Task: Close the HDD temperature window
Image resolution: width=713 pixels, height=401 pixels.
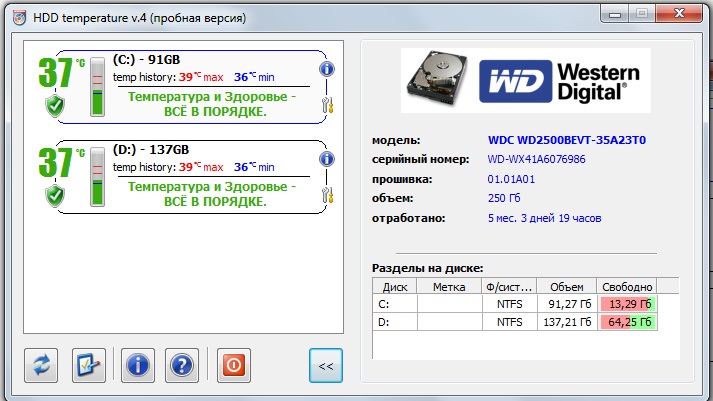Action: point(679,14)
